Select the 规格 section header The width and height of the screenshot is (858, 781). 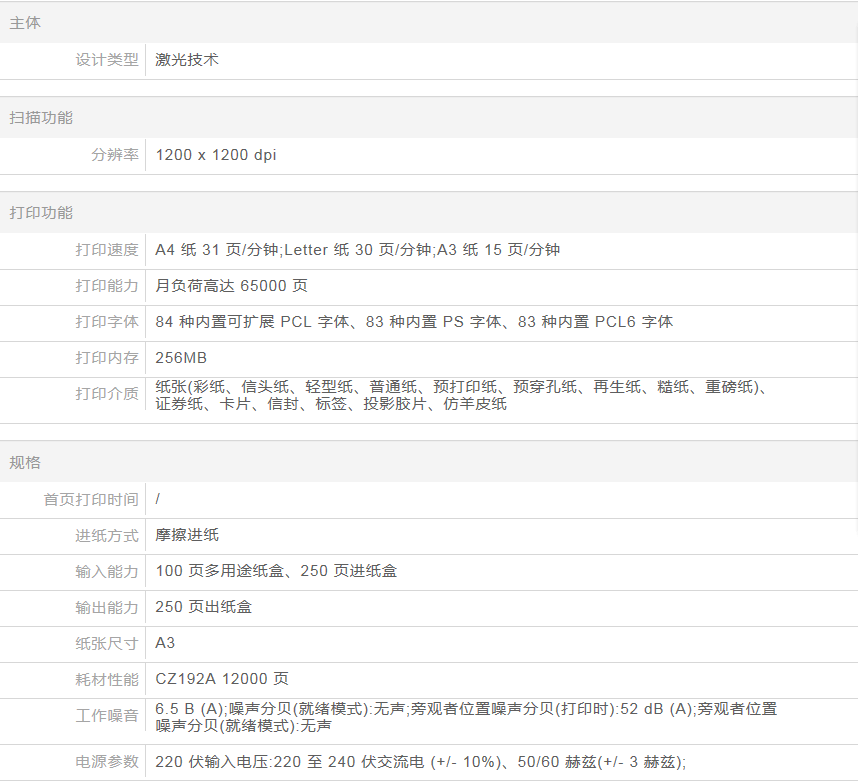point(26,462)
